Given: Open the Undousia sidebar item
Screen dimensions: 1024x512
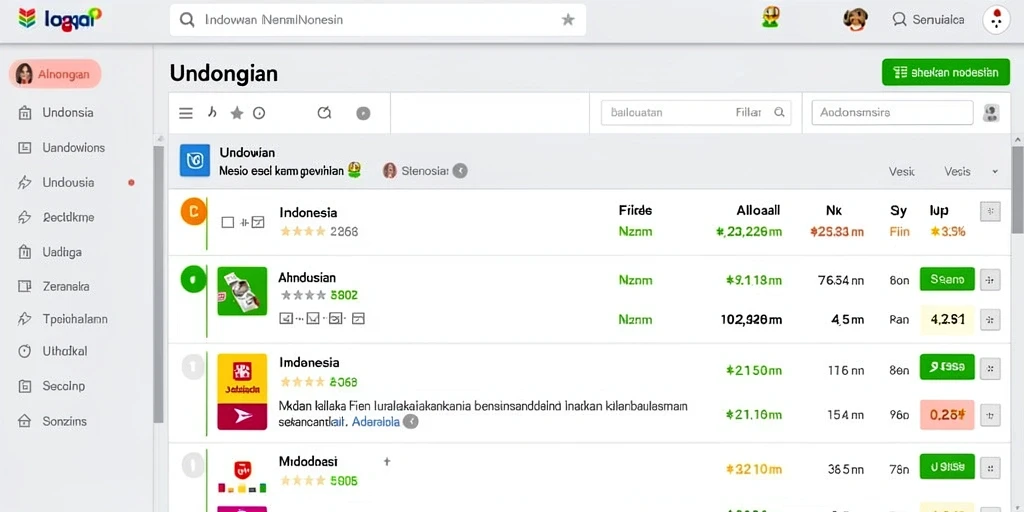Looking at the screenshot, I should 56,182.
